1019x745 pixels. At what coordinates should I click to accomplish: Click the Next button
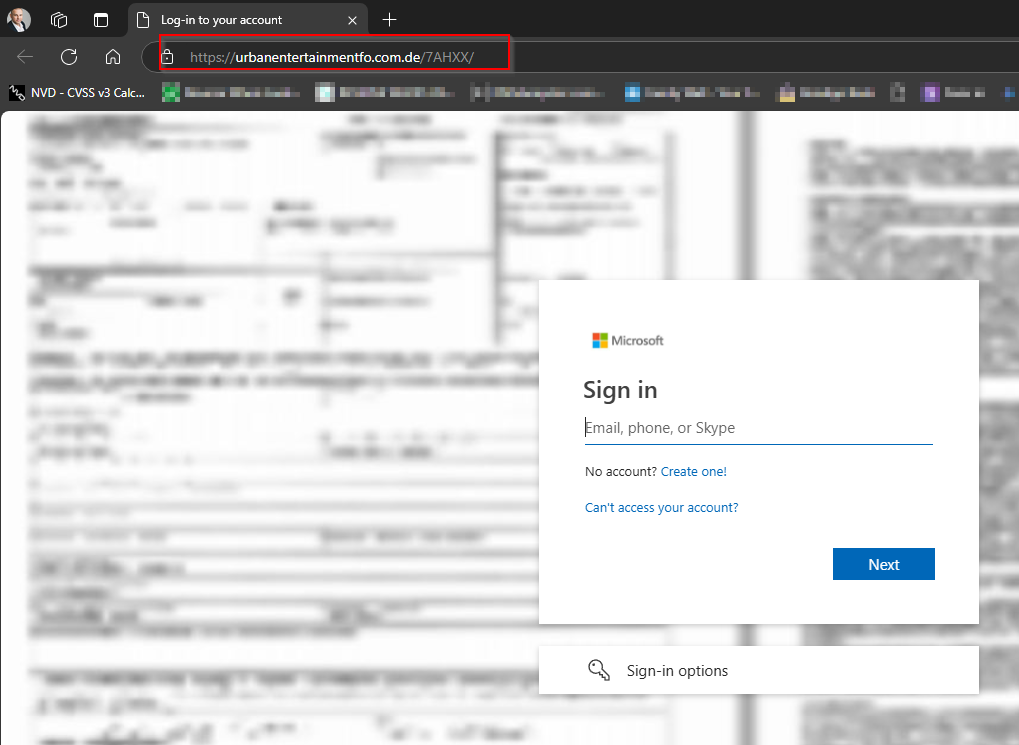pyautogui.click(x=884, y=564)
